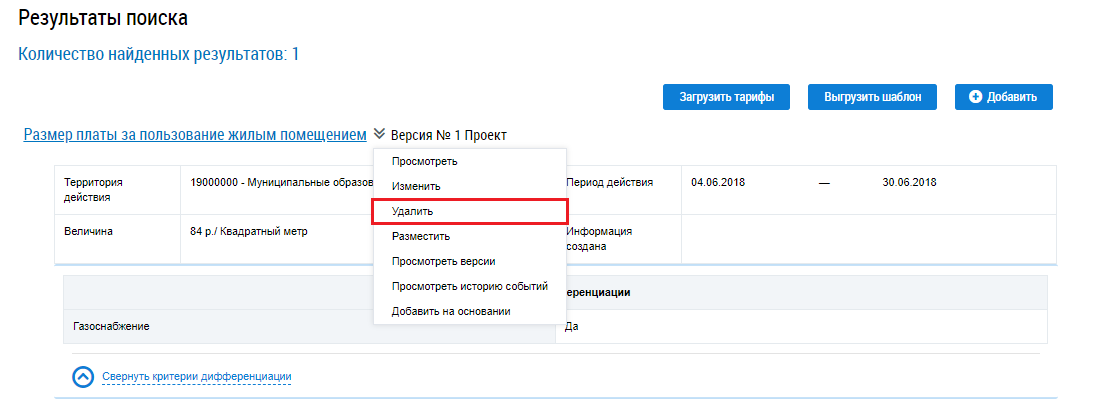Select Разместить from the menu
Image resolution: width=1096 pixels, height=420 pixels.
tap(421, 237)
